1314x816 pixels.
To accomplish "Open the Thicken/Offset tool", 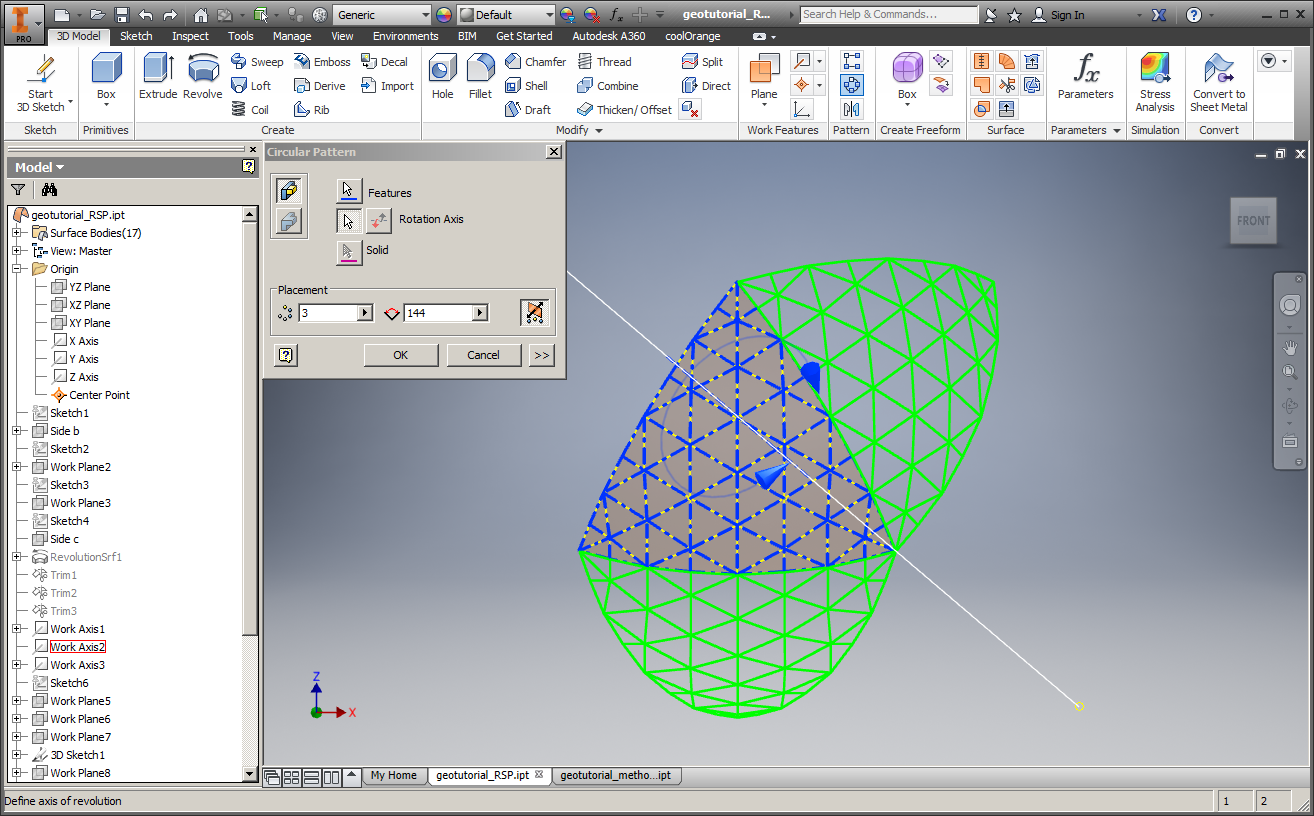I will pyautogui.click(x=624, y=110).
